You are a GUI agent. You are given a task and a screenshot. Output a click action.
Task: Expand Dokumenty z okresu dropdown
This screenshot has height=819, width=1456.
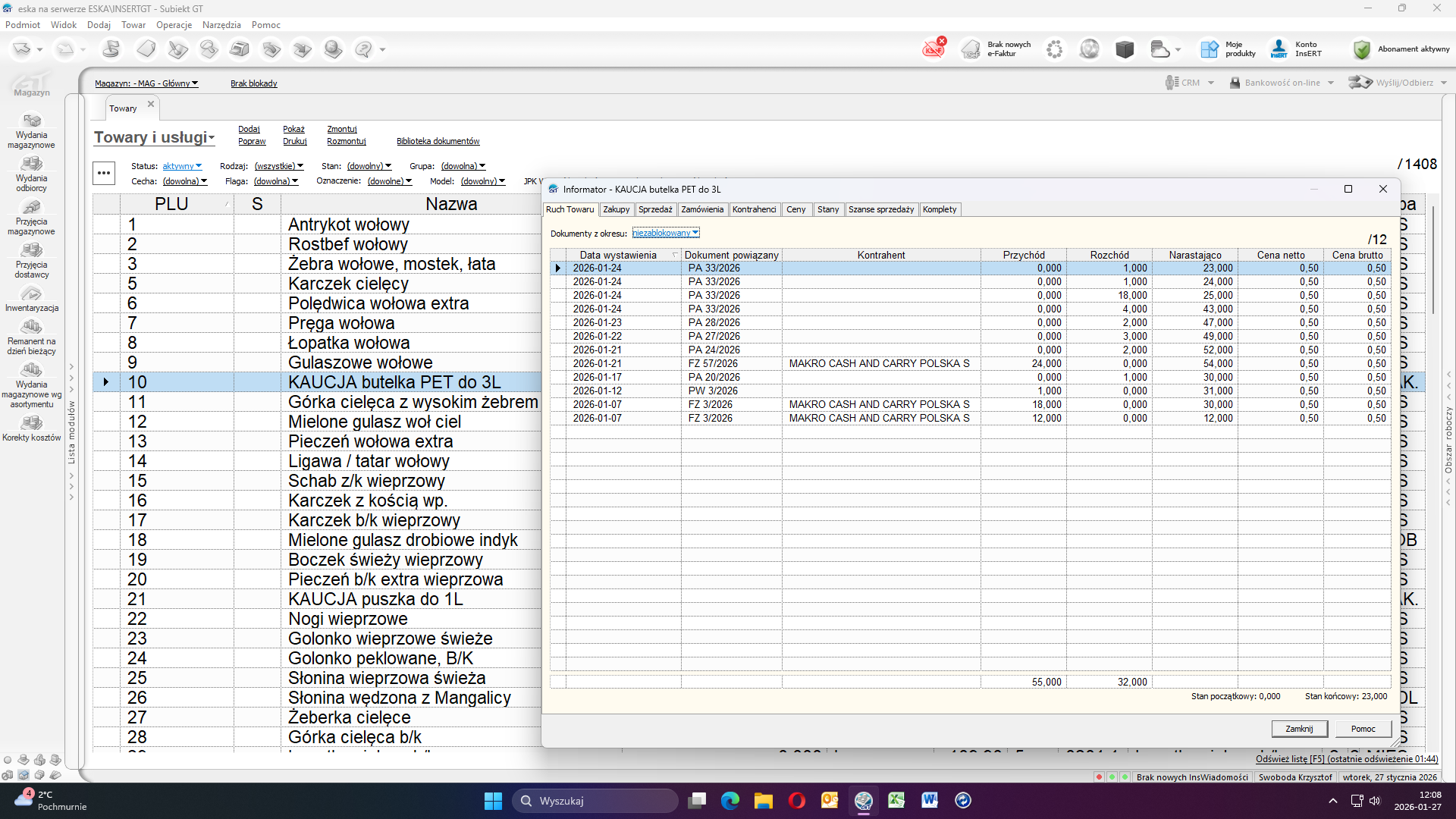point(665,234)
